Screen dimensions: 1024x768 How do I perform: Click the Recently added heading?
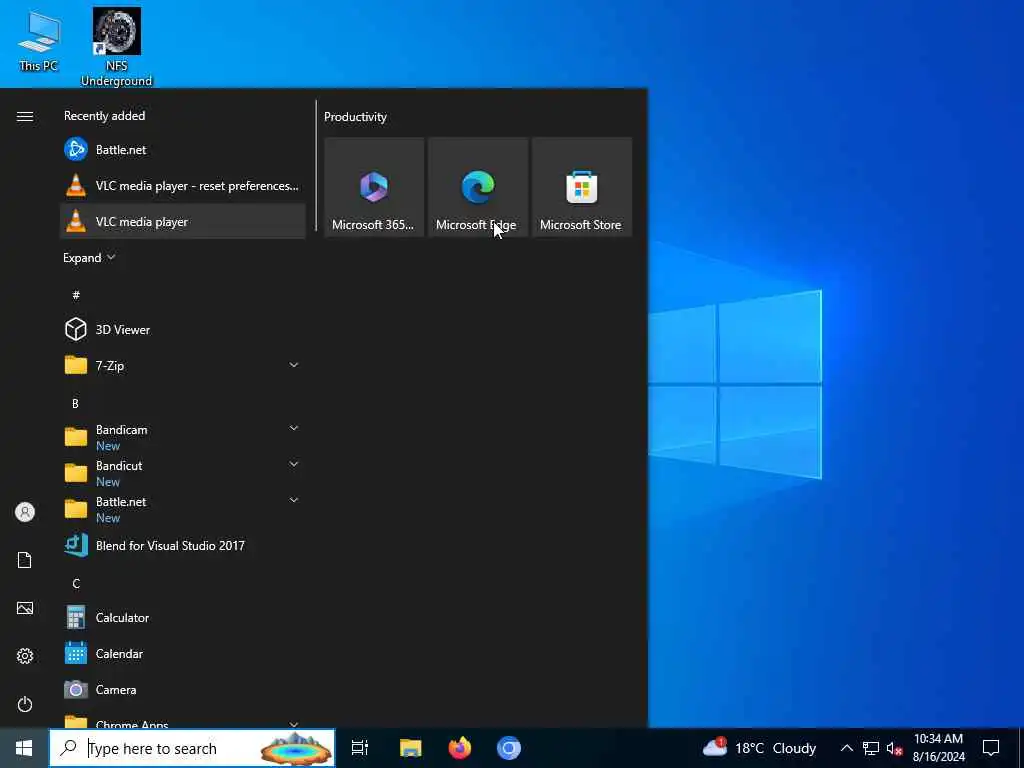[x=104, y=116]
